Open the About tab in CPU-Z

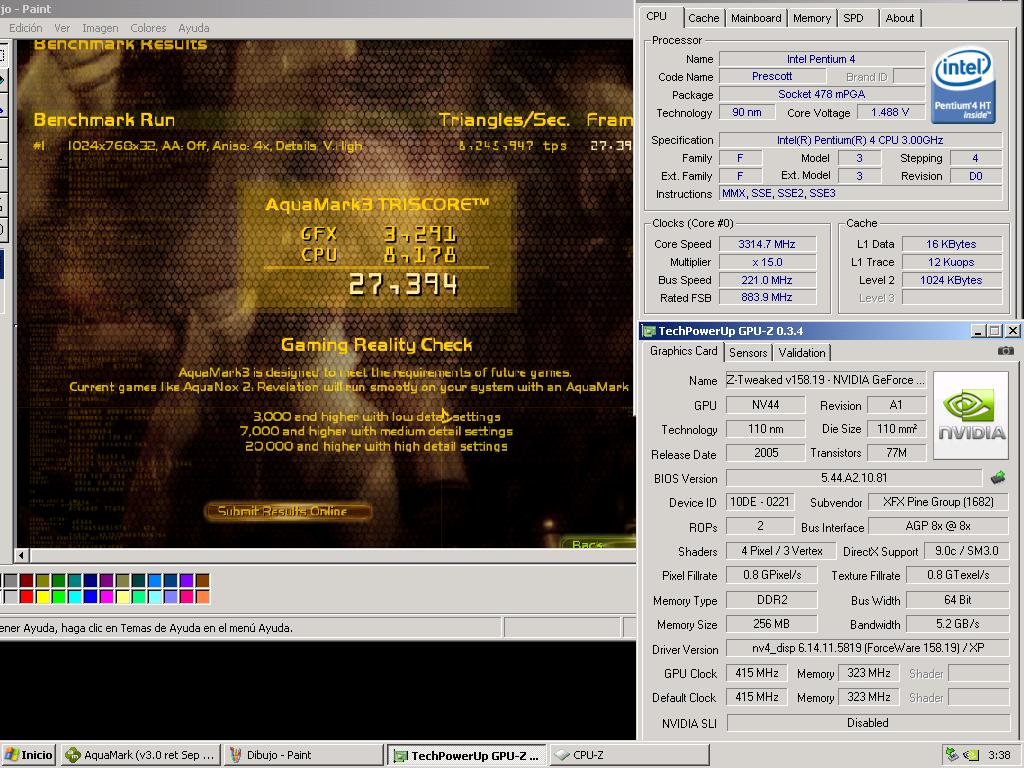point(899,18)
